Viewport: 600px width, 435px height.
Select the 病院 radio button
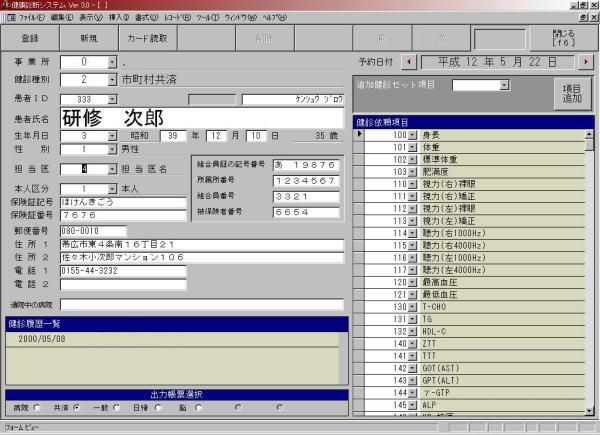click(37, 407)
